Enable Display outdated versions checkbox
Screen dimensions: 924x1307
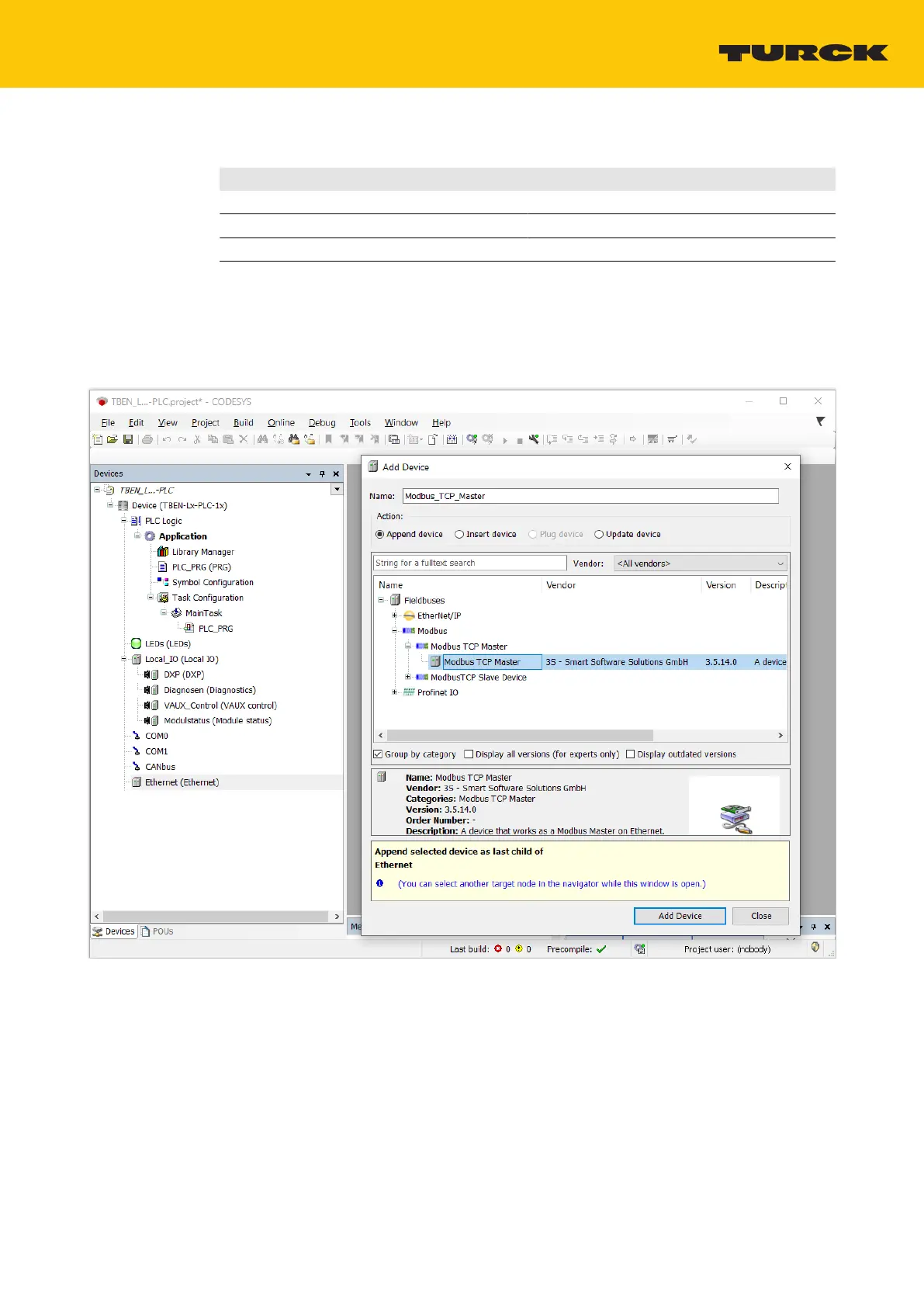[630, 754]
